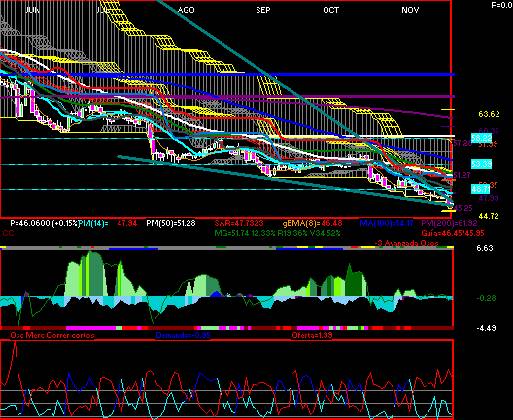Click the SEP month label

[x=263, y=10]
